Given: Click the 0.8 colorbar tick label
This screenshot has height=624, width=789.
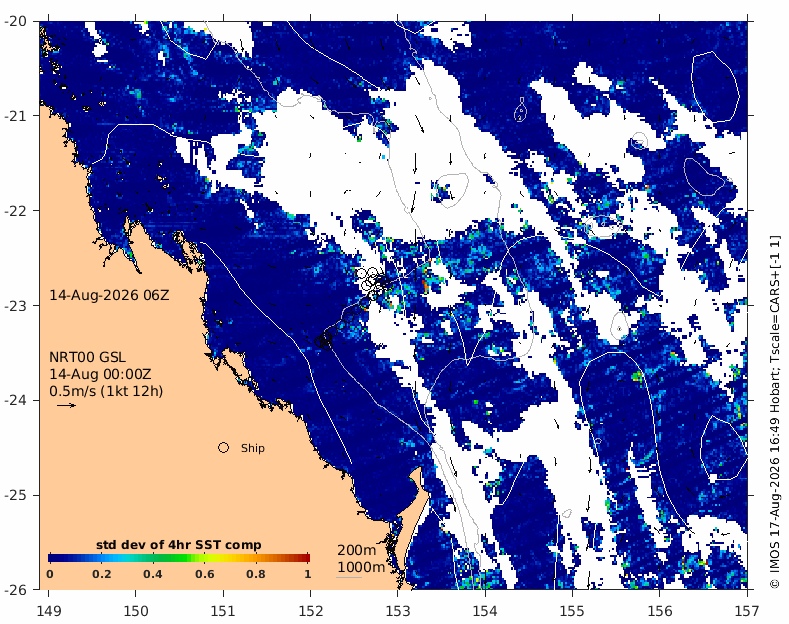Looking at the screenshot, I should [256, 574].
